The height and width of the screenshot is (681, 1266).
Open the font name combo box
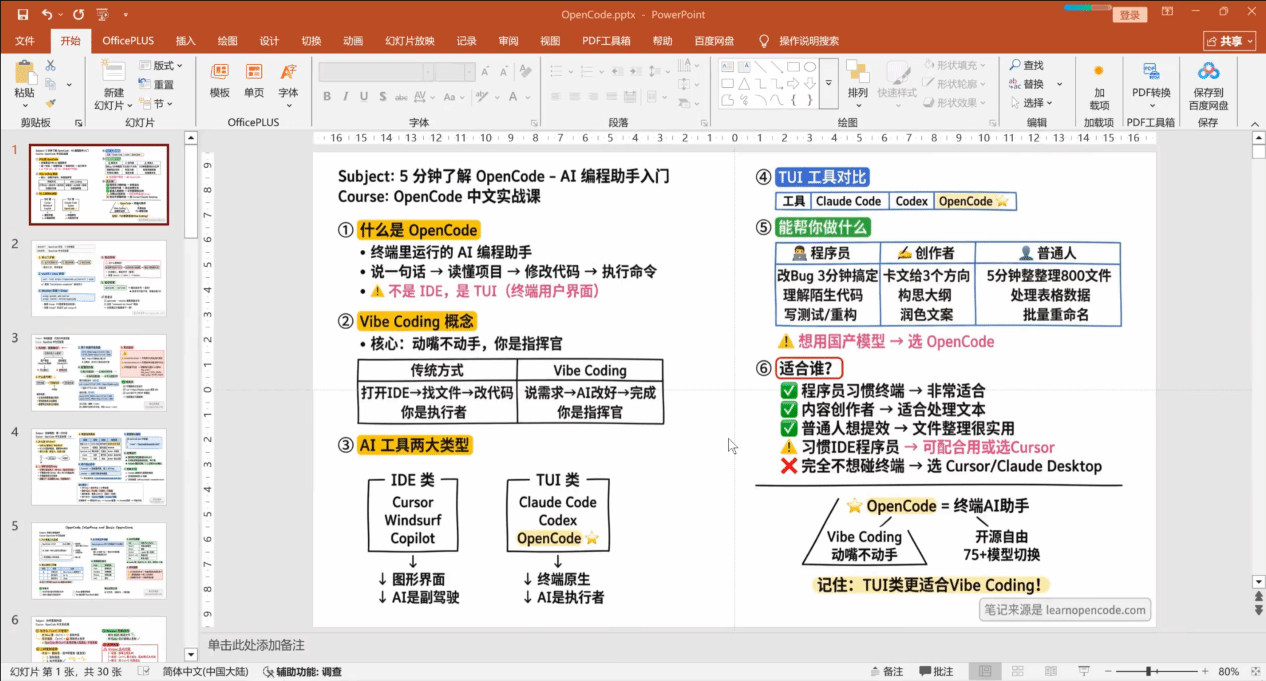pyautogui.click(x=378, y=72)
